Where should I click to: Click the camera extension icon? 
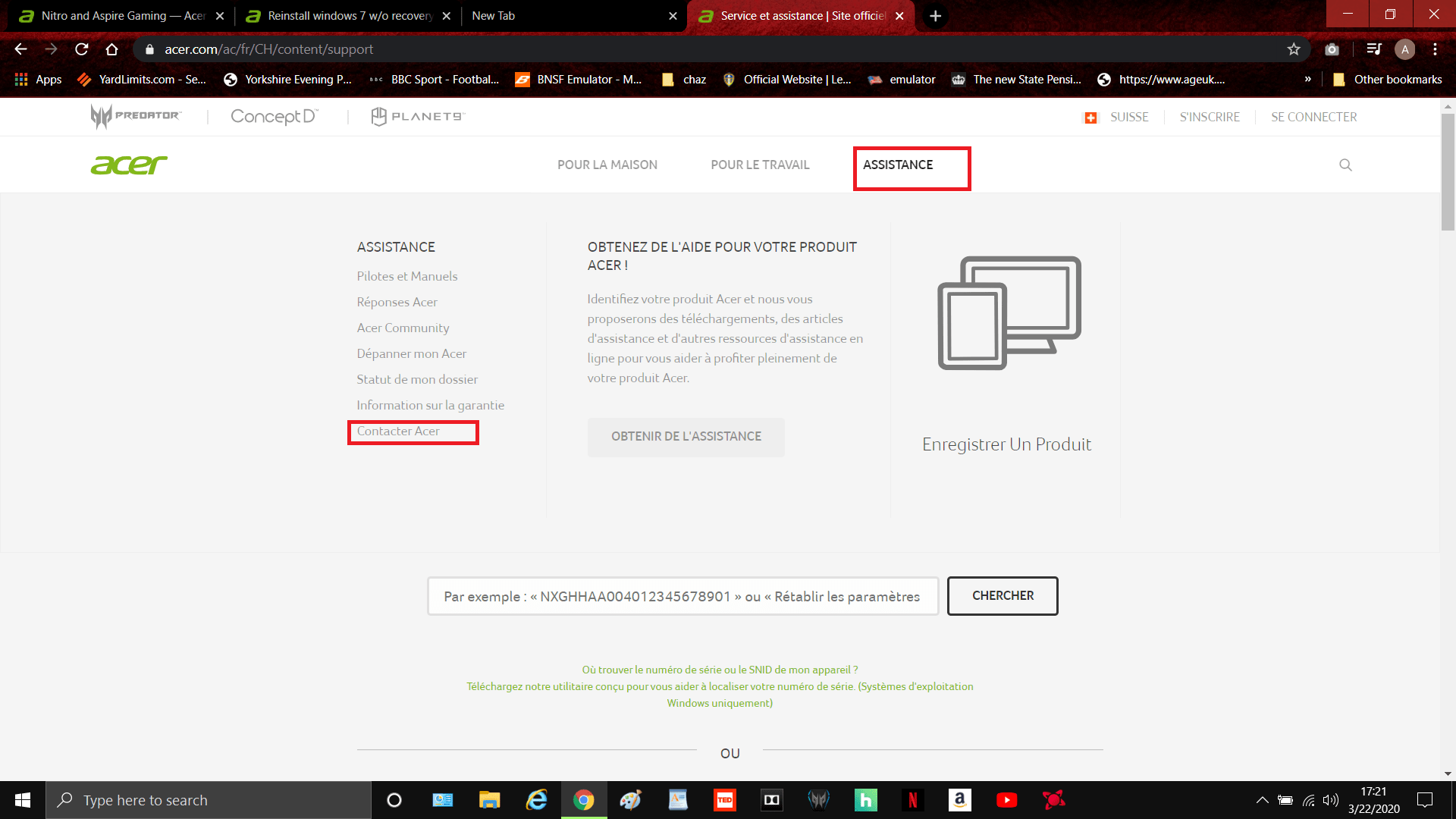[x=1332, y=49]
